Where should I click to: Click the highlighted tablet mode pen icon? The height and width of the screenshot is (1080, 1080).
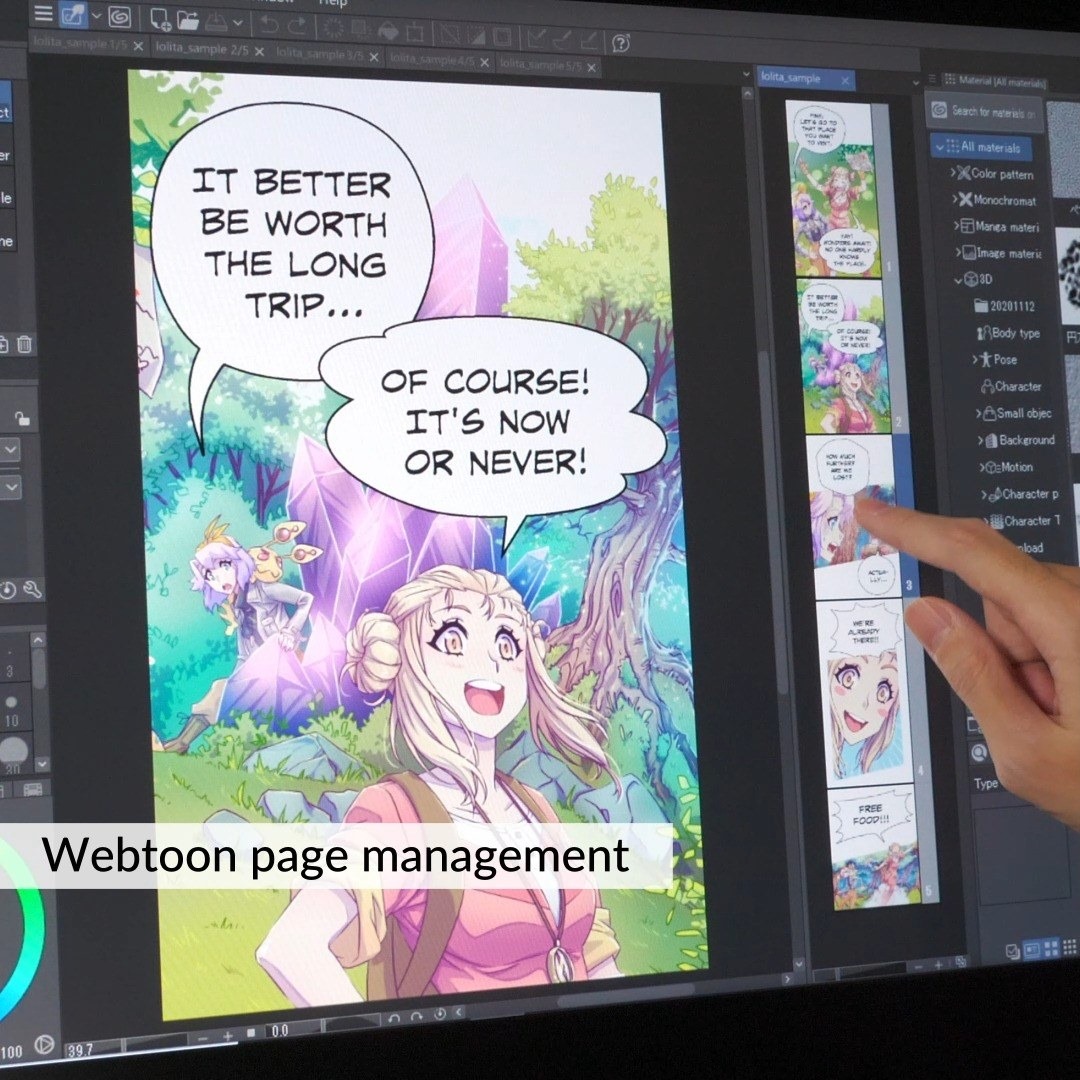click(72, 15)
